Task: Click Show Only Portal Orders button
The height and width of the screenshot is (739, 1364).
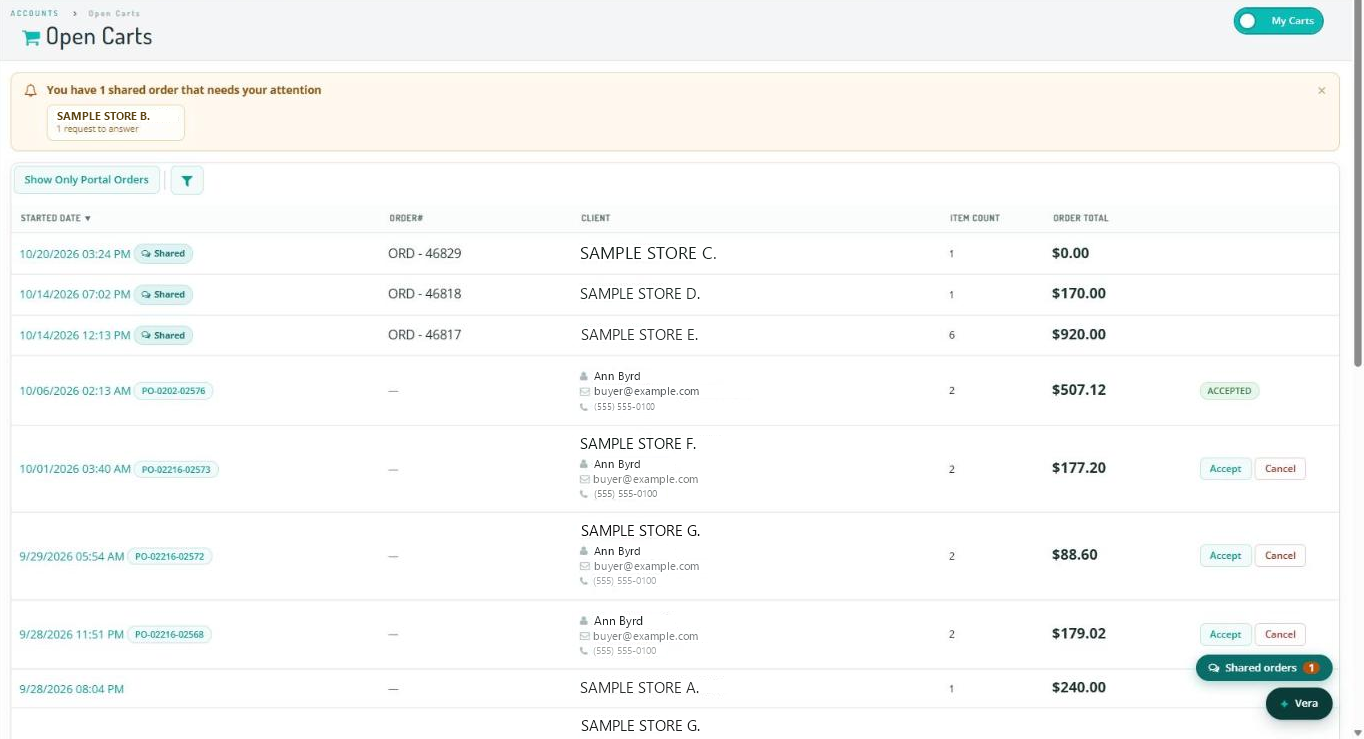Action: tap(86, 180)
